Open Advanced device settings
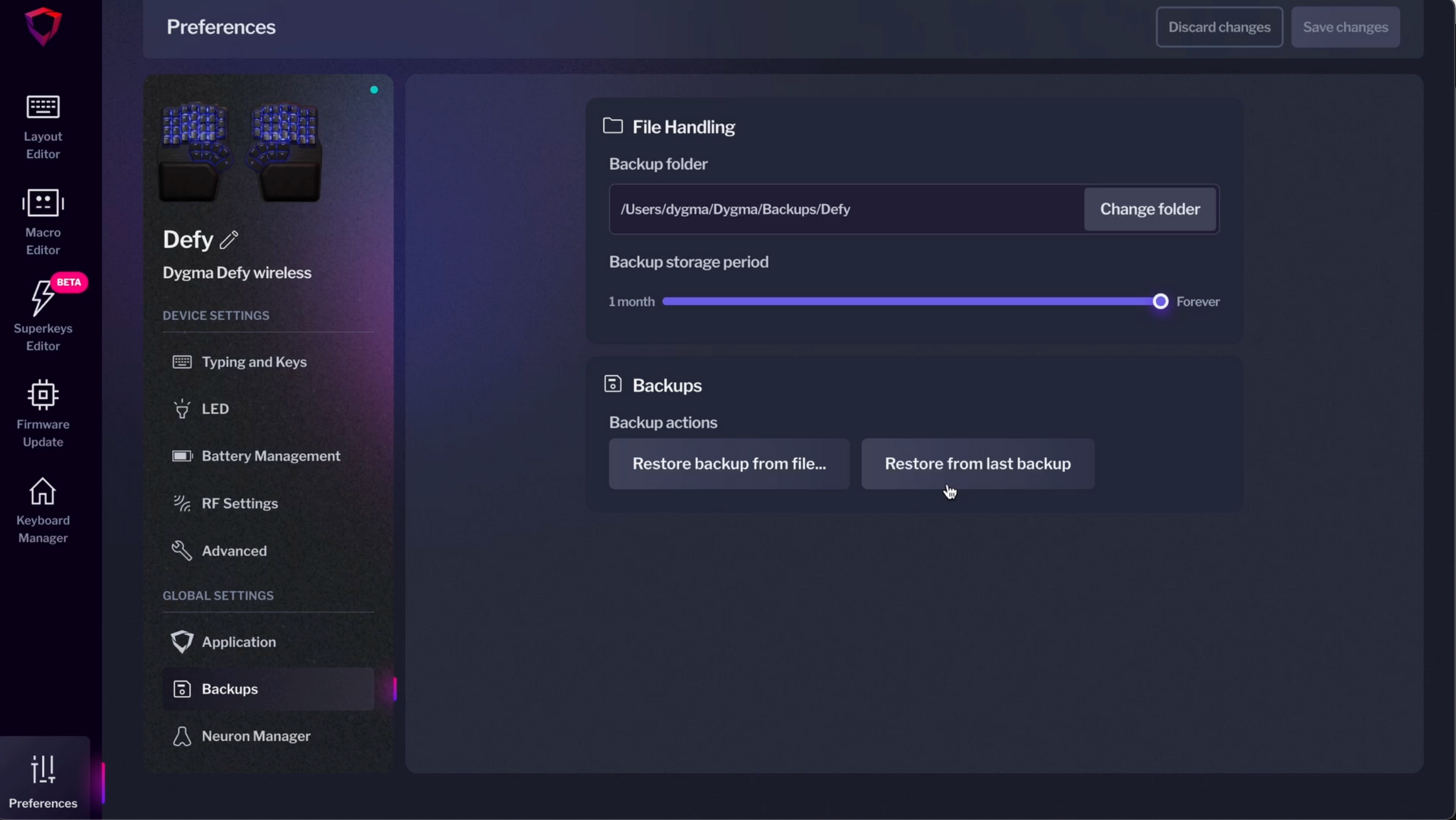Viewport: 1456px width, 820px height. (x=234, y=551)
